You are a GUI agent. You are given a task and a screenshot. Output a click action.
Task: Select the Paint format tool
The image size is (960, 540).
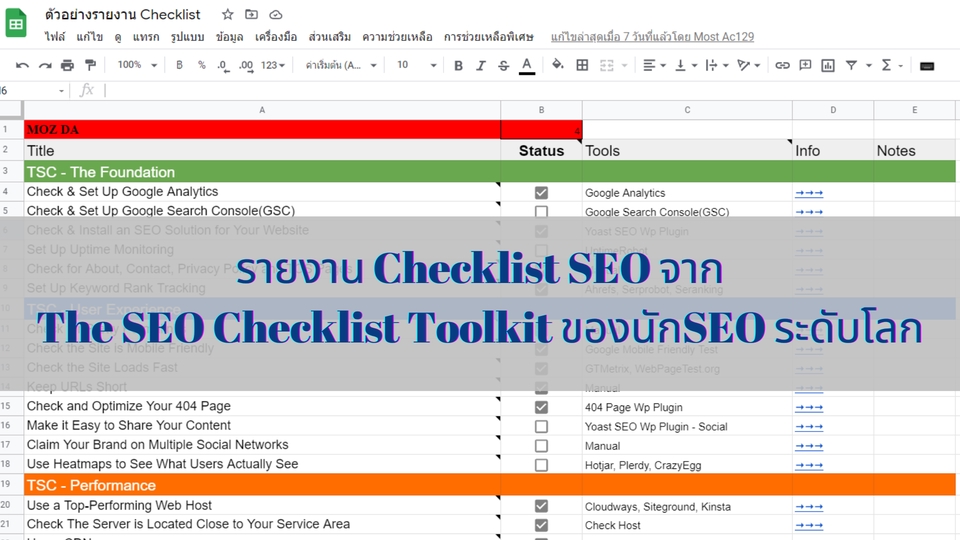[90, 66]
